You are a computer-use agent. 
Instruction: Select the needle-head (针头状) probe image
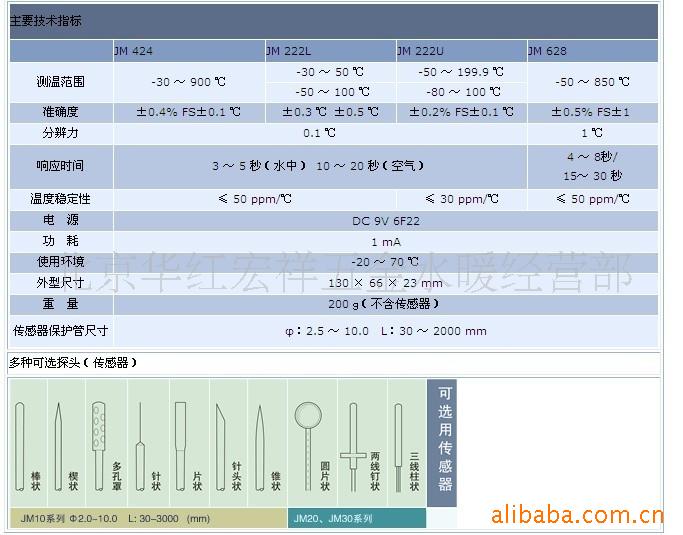pyautogui.click(x=220, y=447)
